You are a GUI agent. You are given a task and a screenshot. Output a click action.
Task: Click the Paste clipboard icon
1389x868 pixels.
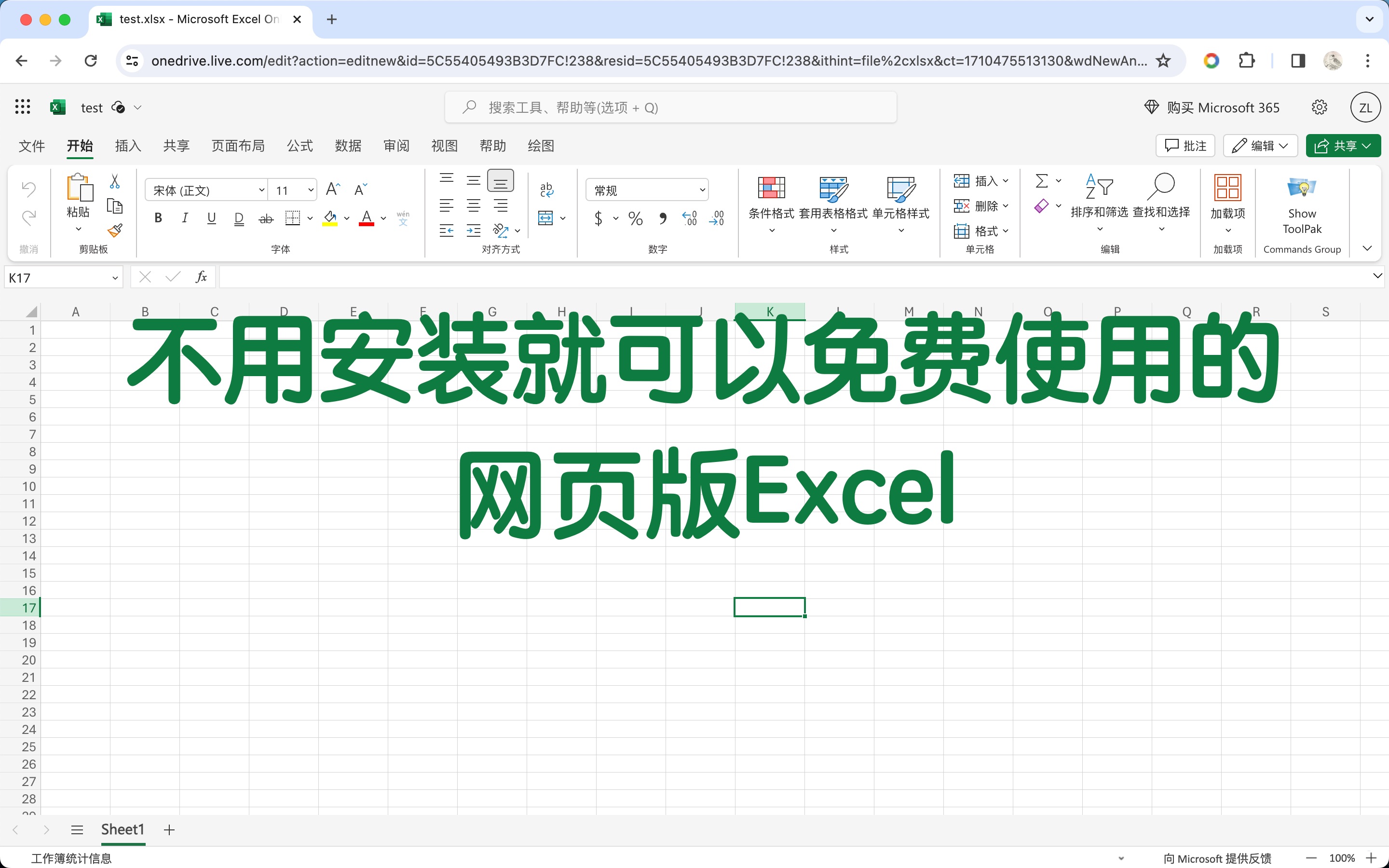pos(79,187)
